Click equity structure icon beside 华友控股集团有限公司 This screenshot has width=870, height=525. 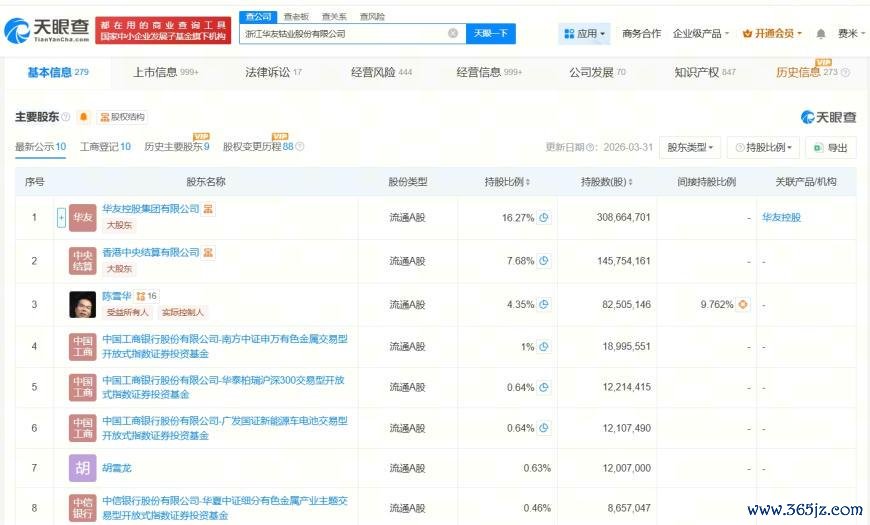coord(208,209)
